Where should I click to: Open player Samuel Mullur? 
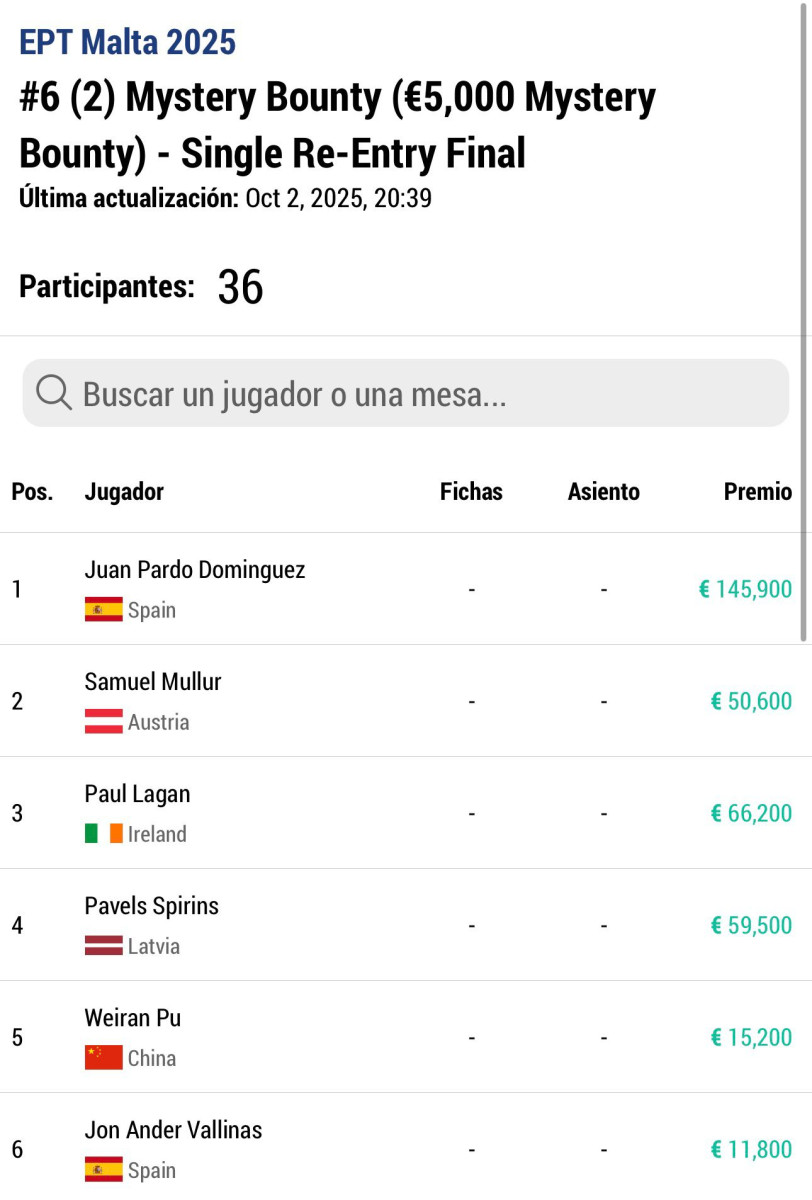click(153, 682)
